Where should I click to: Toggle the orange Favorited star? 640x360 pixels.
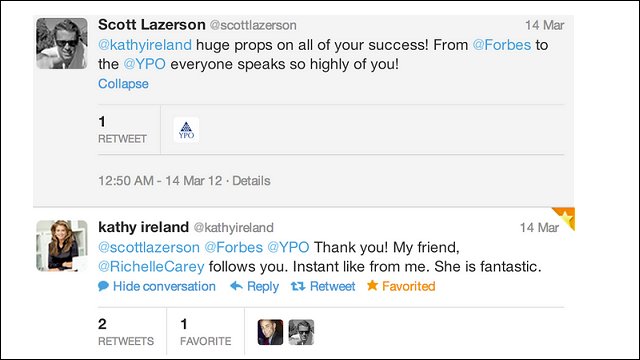click(x=372, y=285)
